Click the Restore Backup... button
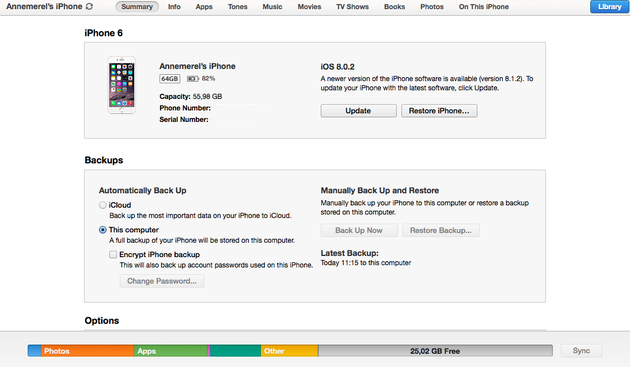The image size is (630, 367). coord(441,230)
